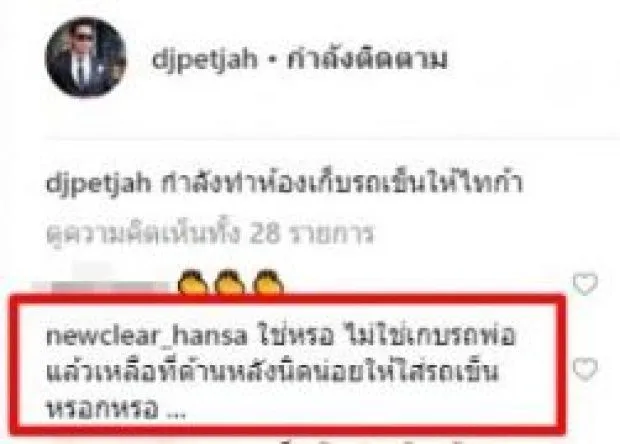Click the third emoji in the comment

(x=268, y=282)
